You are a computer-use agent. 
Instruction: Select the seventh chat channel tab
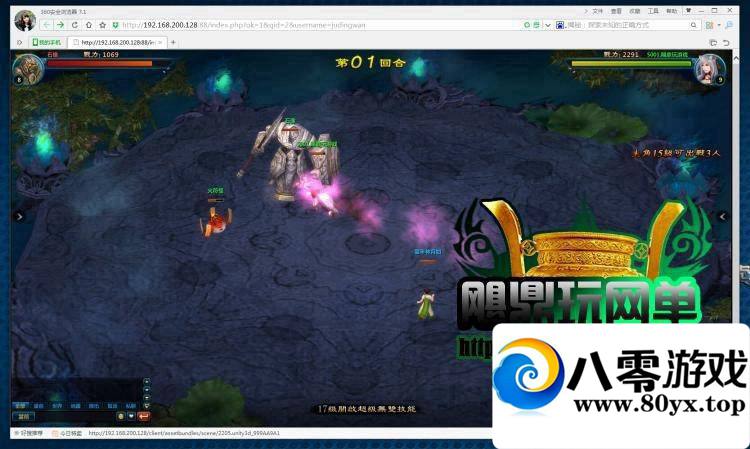[x=131, y=405]
